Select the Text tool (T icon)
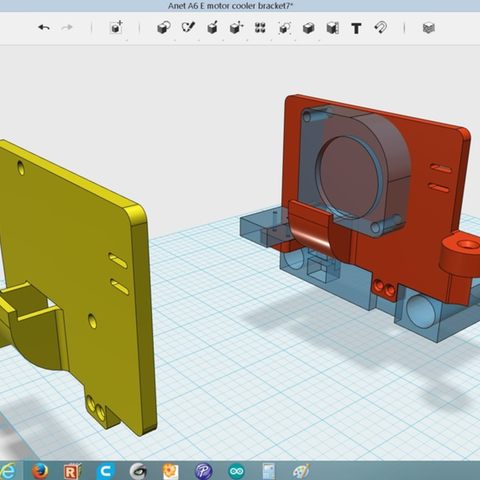 pyautogui.click(x=356, y=28)
